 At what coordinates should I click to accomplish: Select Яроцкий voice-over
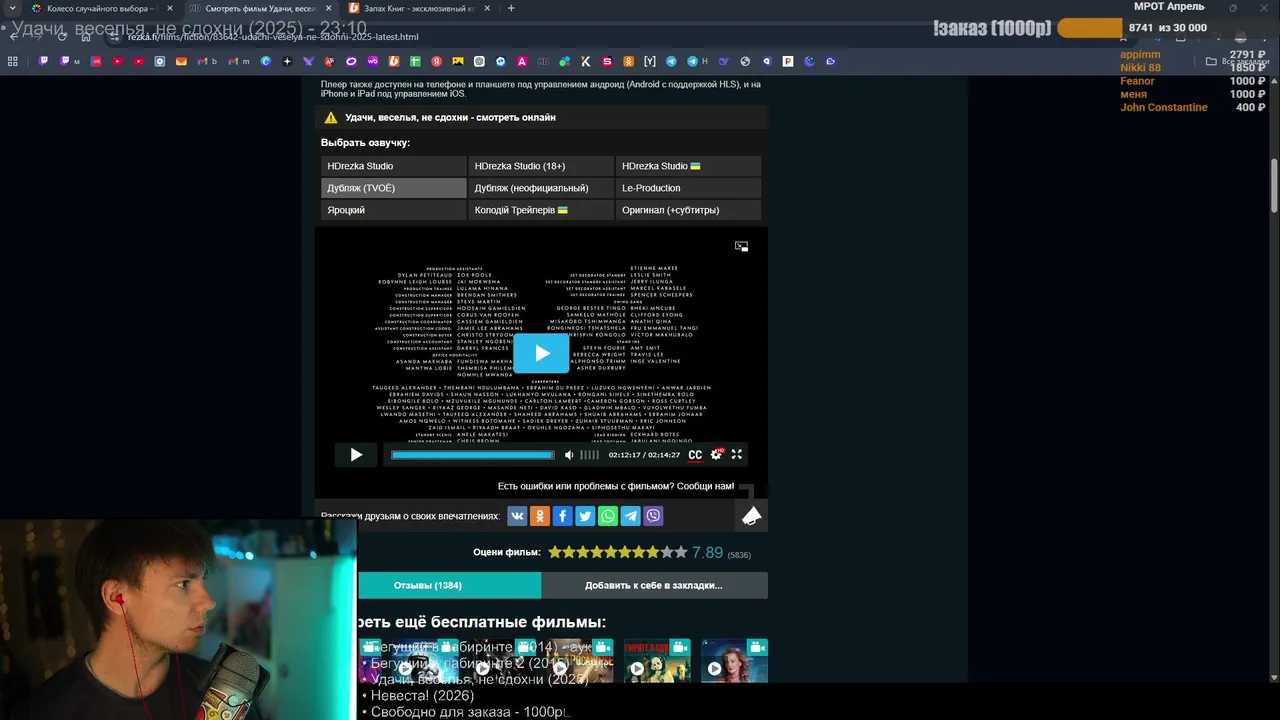click(x=393, y=210)
